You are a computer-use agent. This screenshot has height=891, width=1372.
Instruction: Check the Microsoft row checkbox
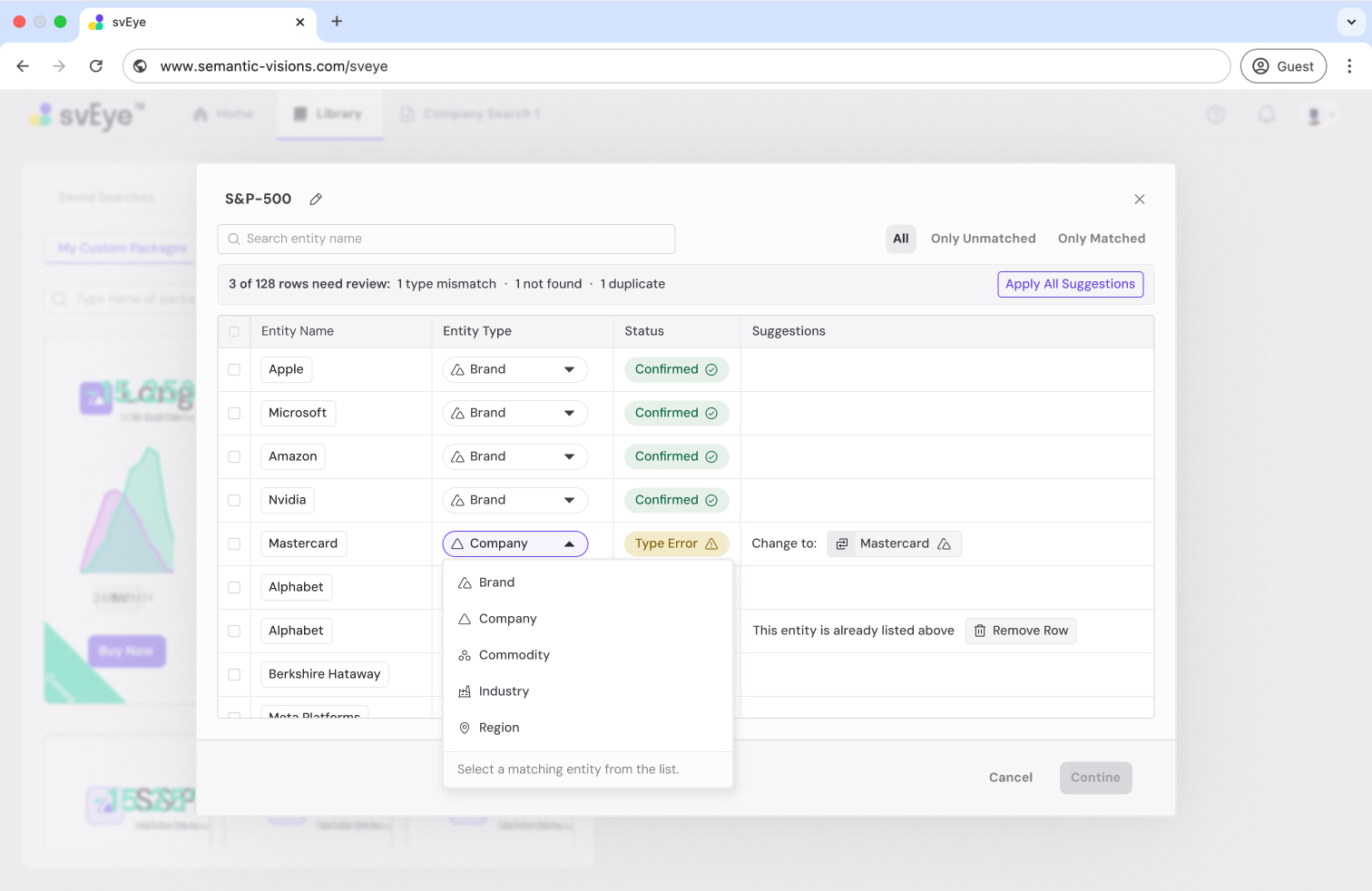[234, 413]
